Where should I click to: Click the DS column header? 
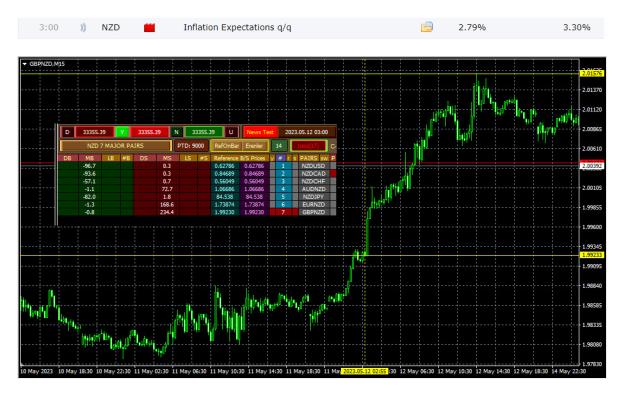[x=143, y=158]
